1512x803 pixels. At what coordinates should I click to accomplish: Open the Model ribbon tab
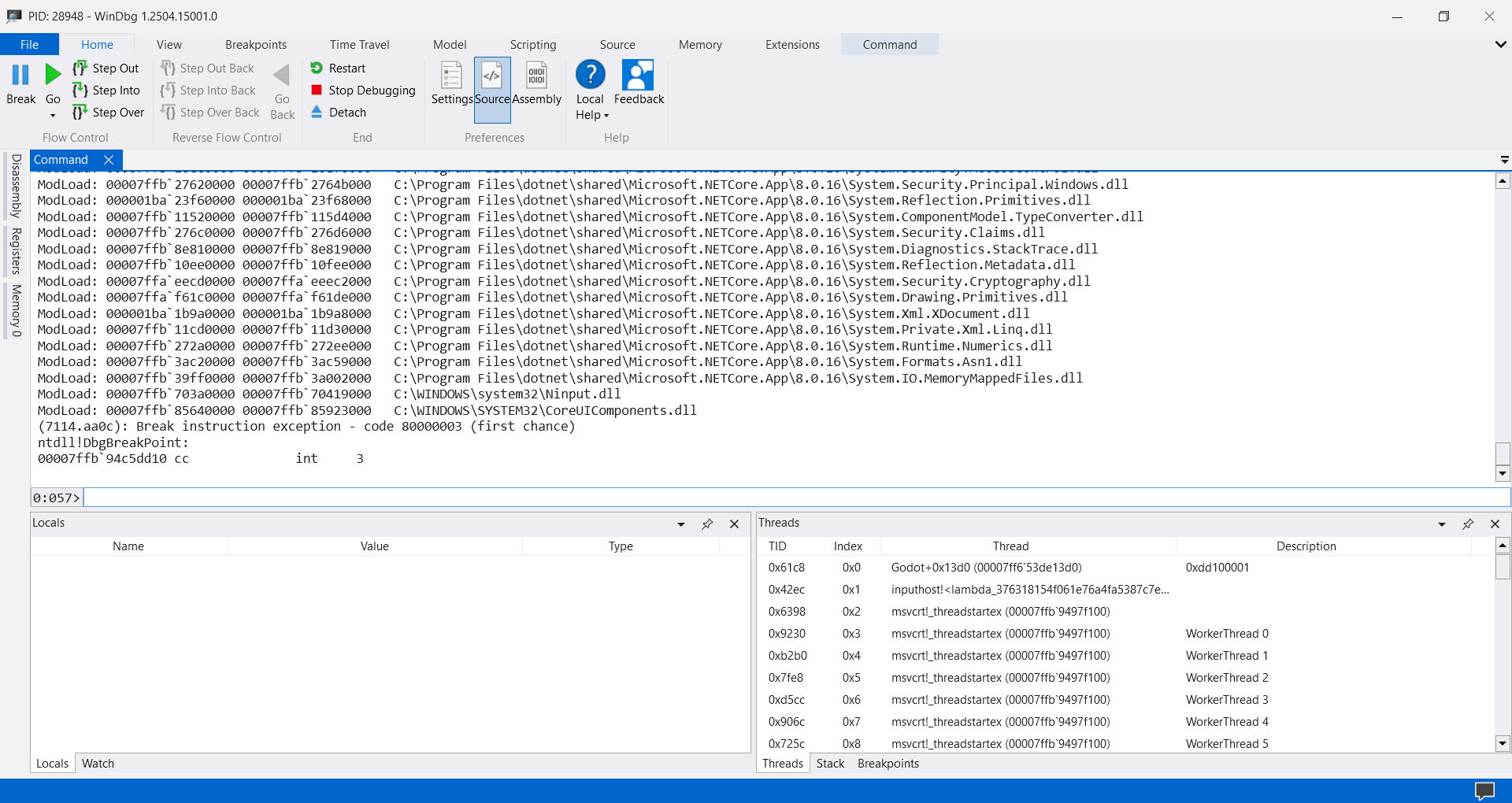450,45
